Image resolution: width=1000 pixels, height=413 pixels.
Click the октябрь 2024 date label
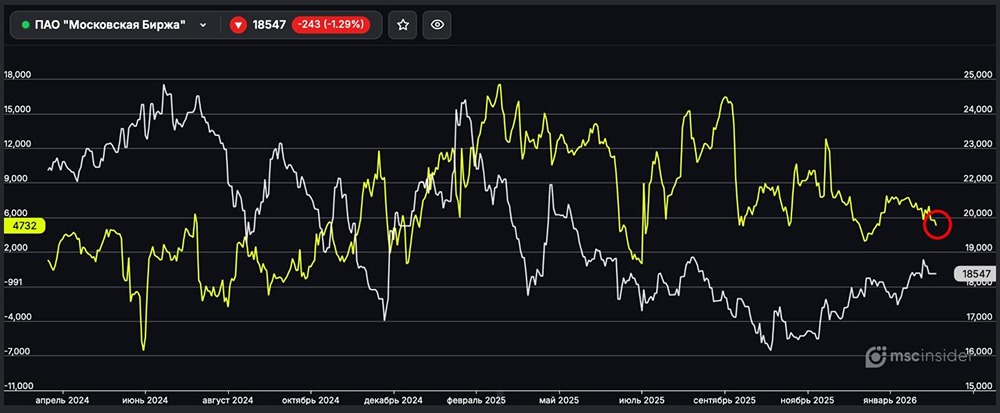click(311, 400)
